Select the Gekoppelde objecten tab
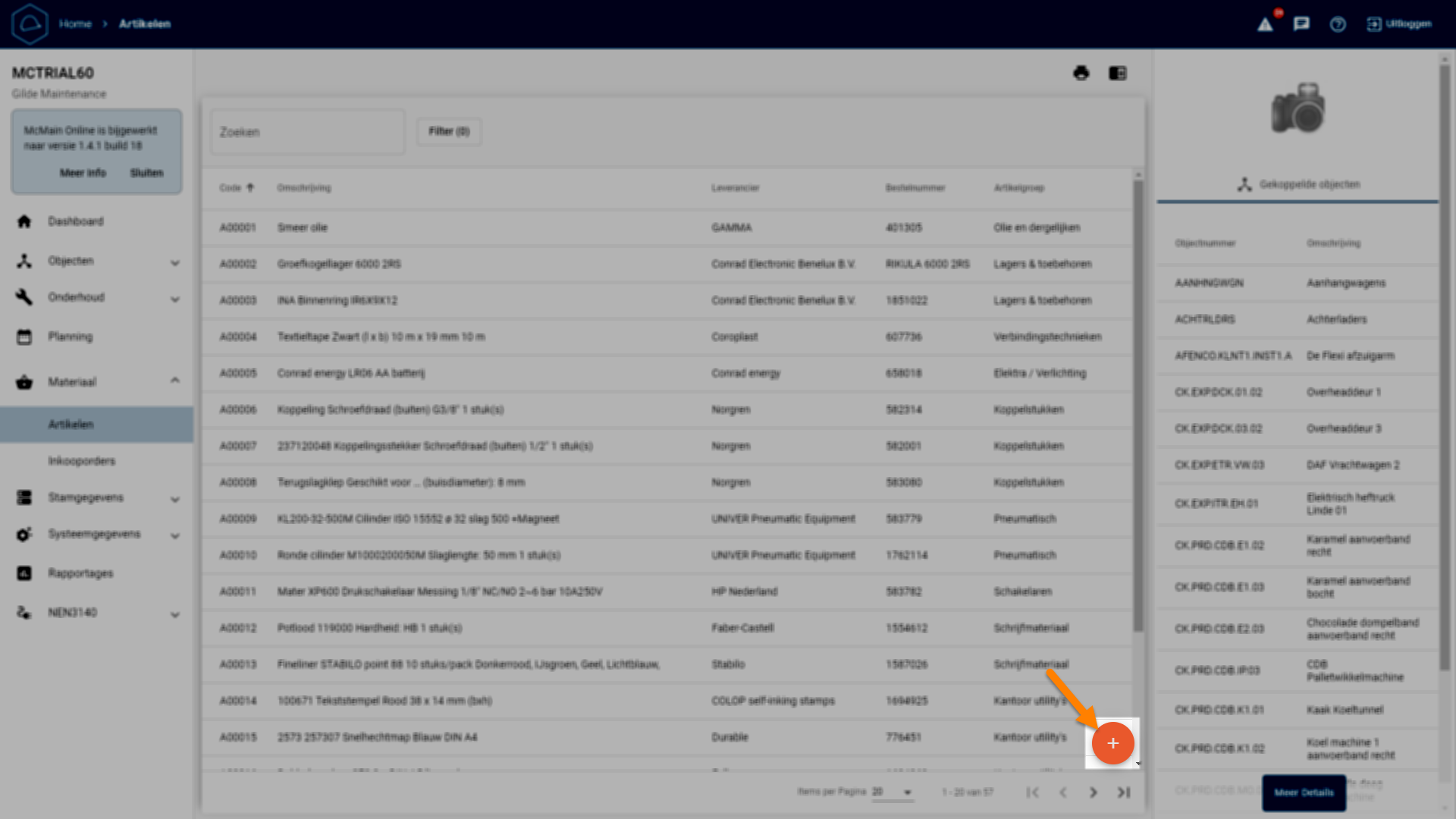This screenshot has height=819, width=1456. [x=1298, y=184]
